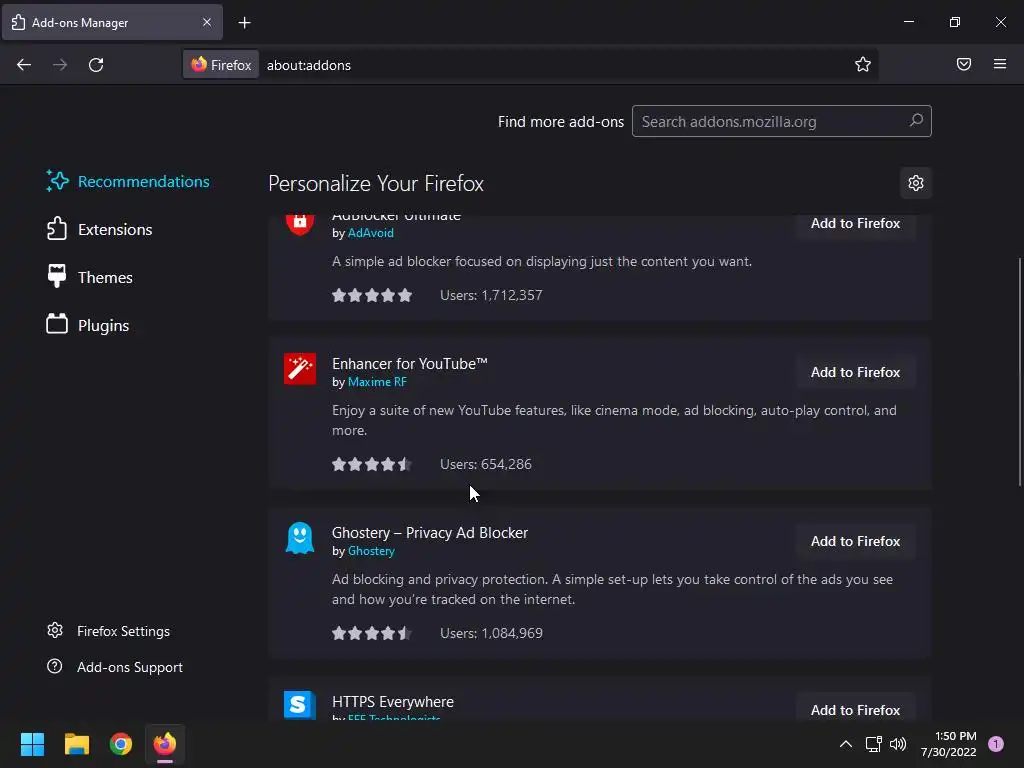Add Enhancer for YouTube to Firefox
1024x768 pixels.
855,372
